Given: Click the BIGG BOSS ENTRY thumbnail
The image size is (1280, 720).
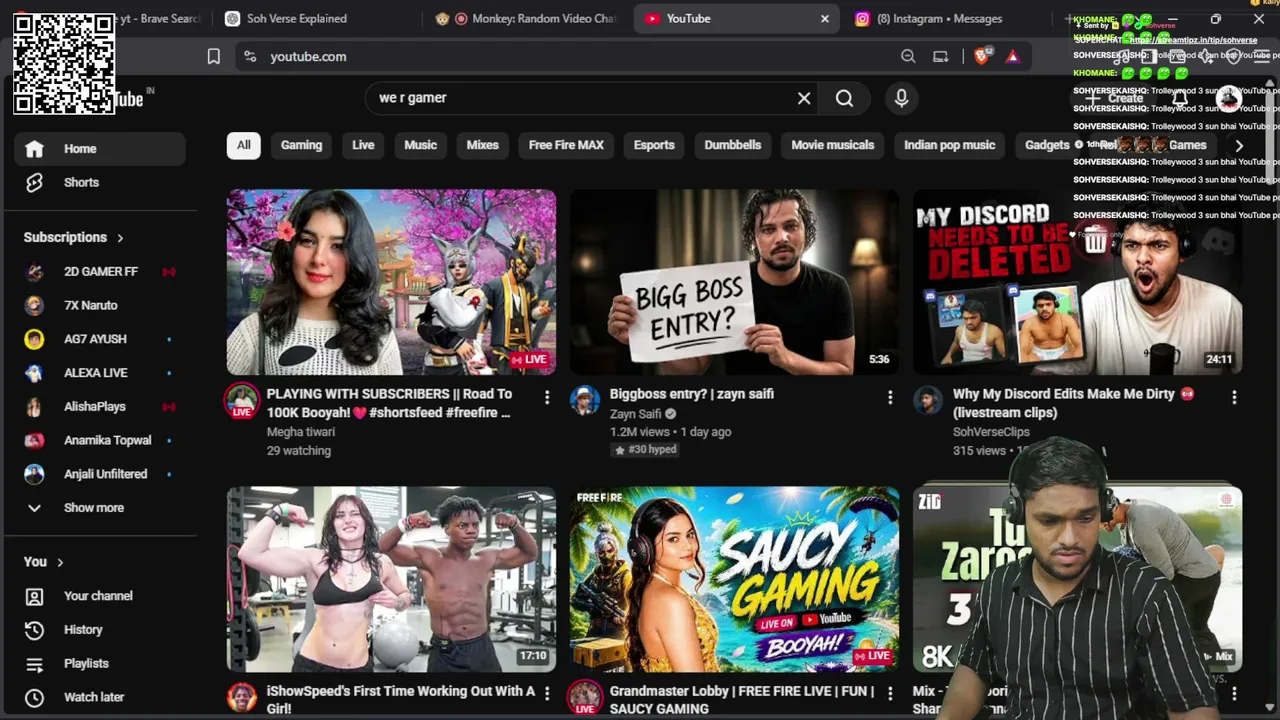Looking at the screenshot, I should click(734, 282).
